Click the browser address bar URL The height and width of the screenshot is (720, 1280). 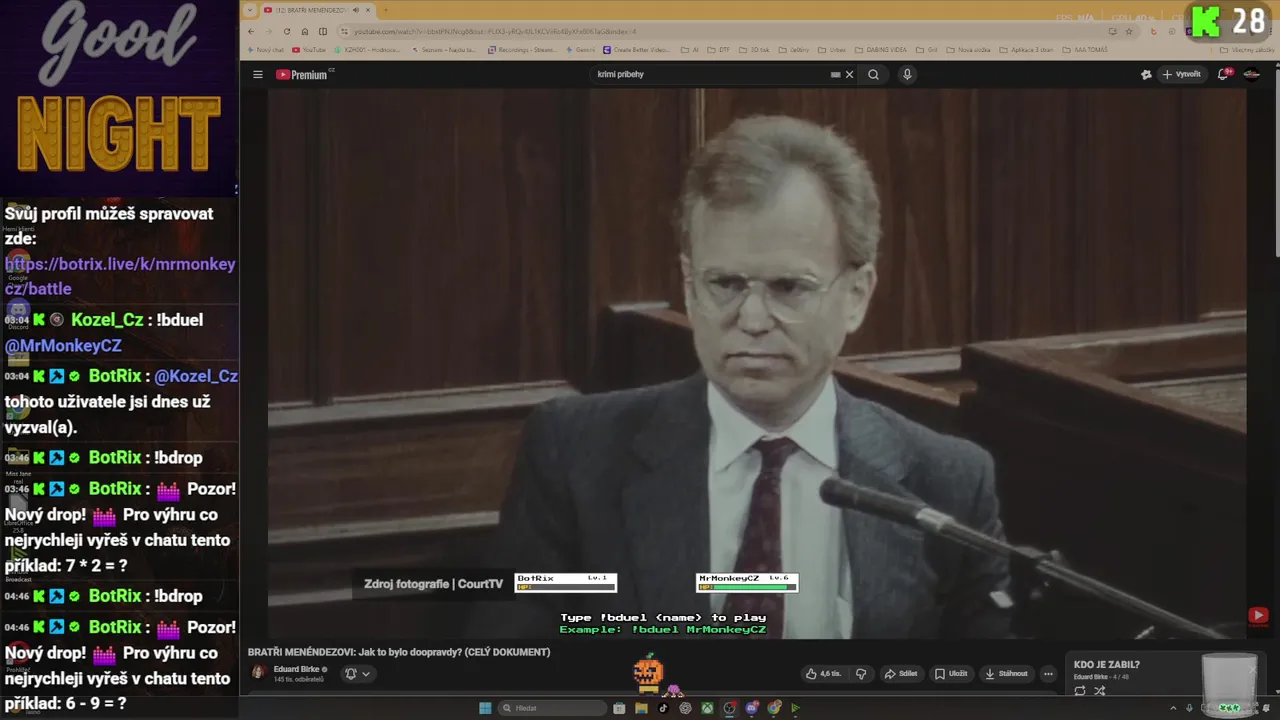[495, 31]
